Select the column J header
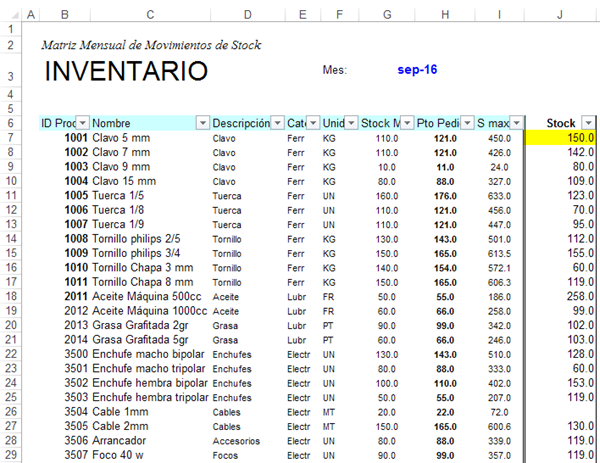Viewport: 600px width, 463px height. point(561,14)
